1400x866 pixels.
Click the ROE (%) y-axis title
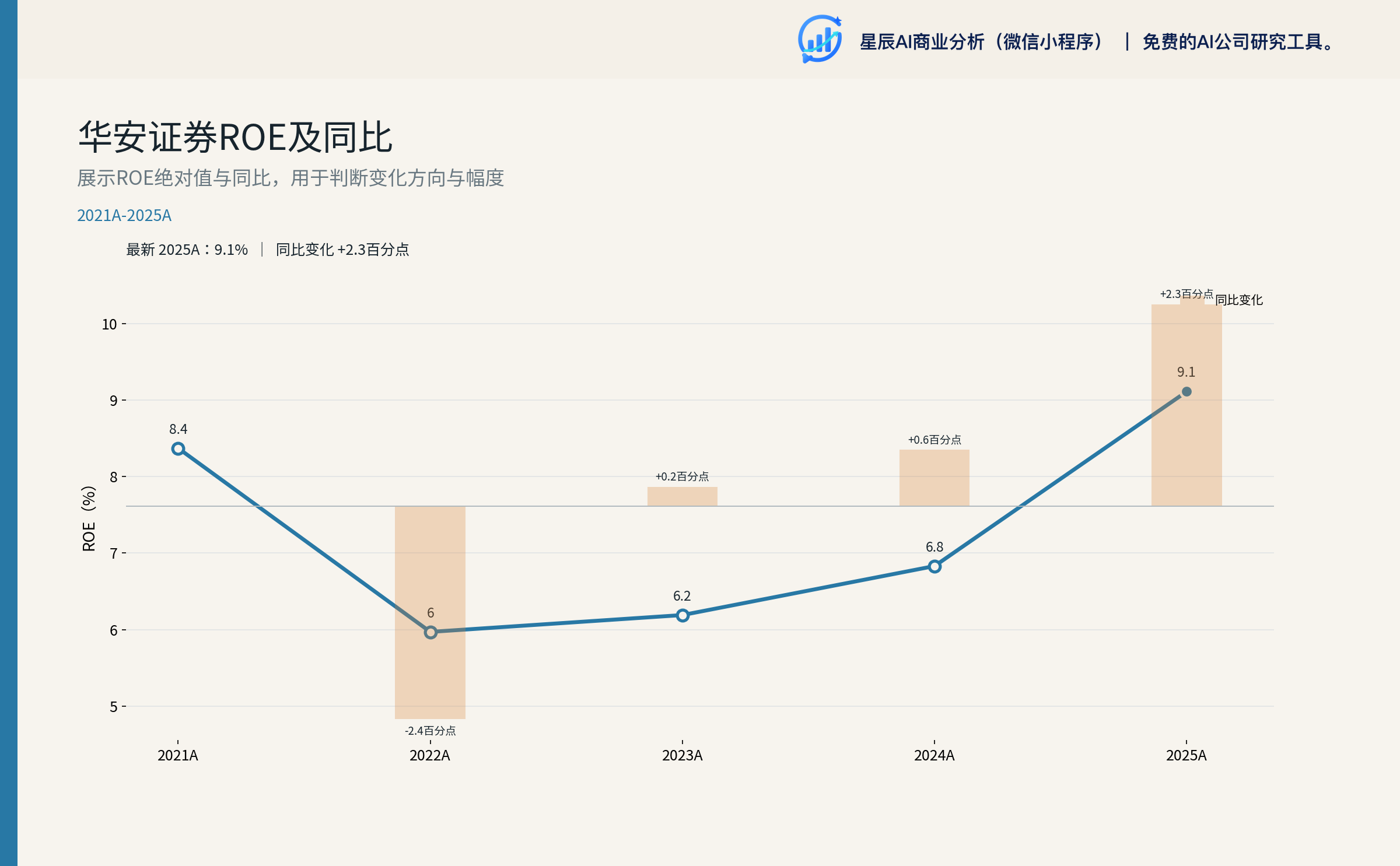click(89, 518)
